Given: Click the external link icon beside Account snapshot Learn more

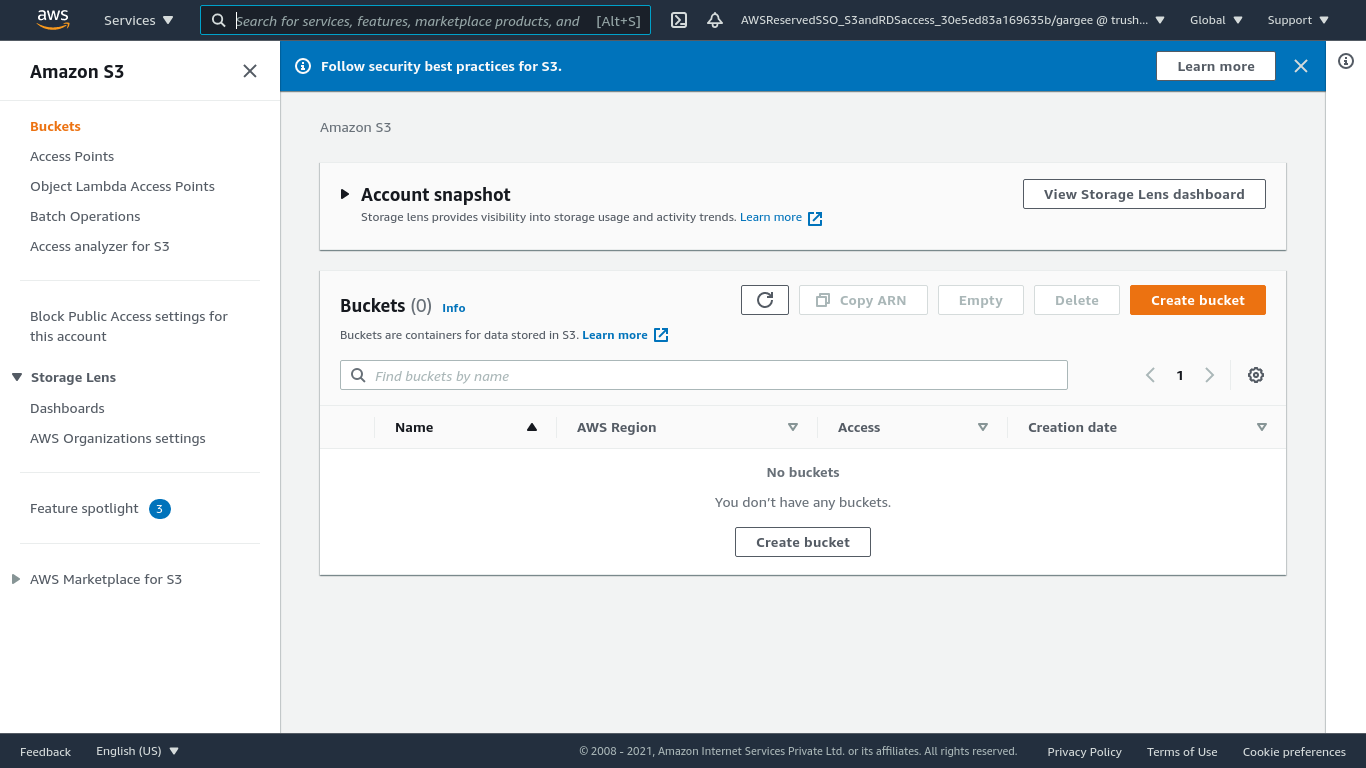Looking at the screenshot, I should pyautogui.click(x=815, y=218).
